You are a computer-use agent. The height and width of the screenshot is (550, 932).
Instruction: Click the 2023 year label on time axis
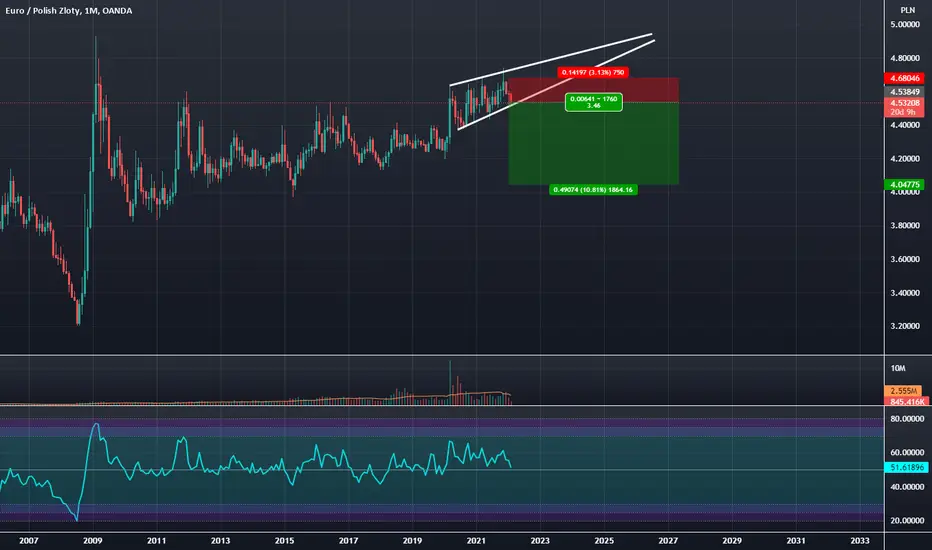(x=540, y=540)
